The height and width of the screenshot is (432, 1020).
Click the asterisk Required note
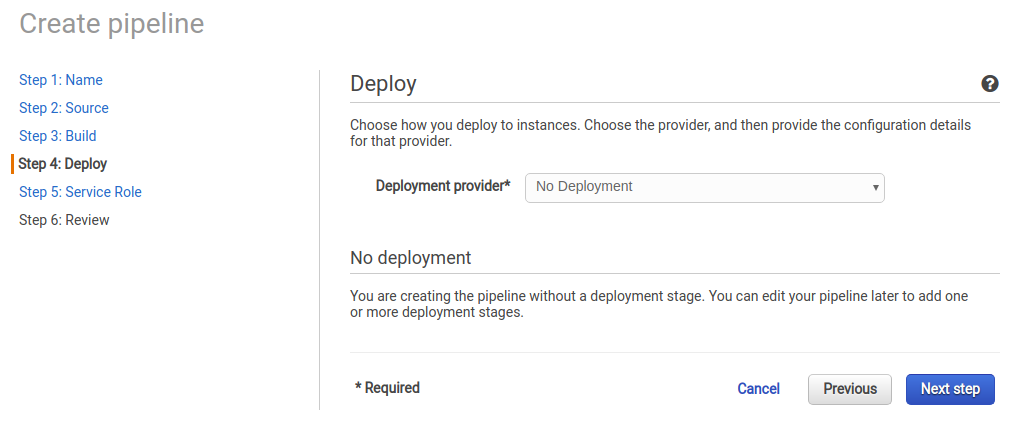(x=387, y=388)
